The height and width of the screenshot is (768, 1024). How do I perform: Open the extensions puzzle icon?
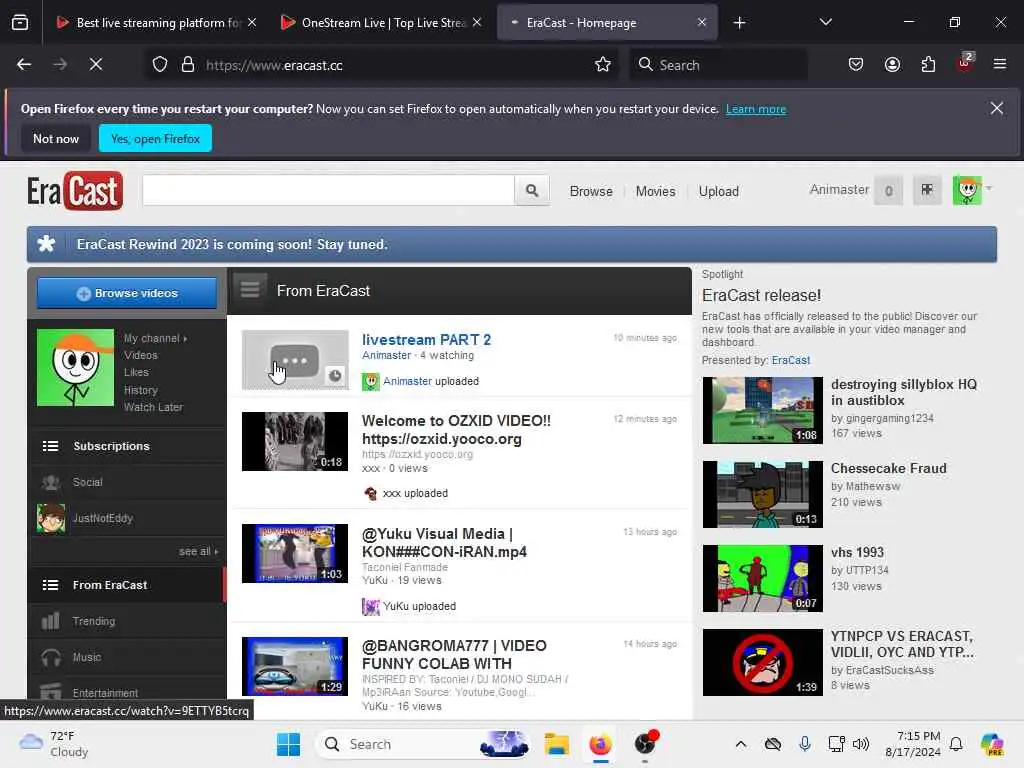pyautogui.click(x=928, y=65)
